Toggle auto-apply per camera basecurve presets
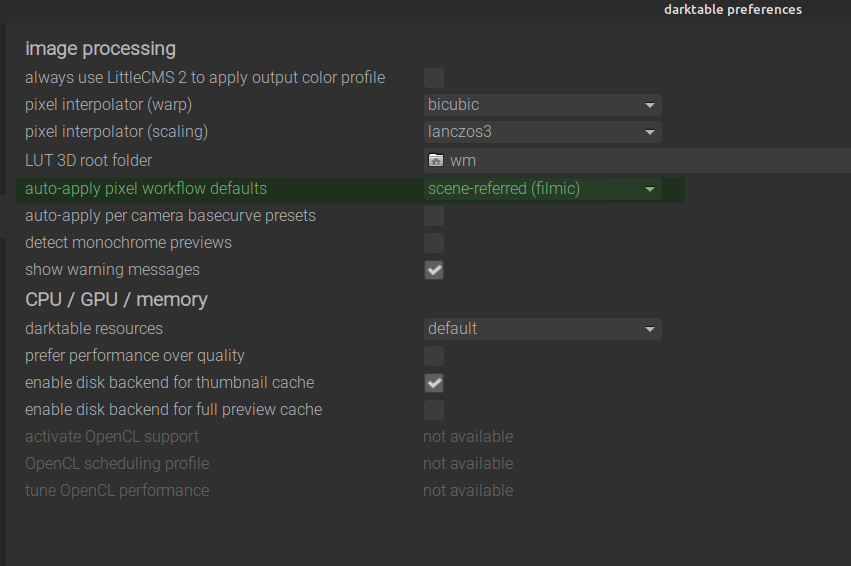Viewport: 851px width, 566px height. point(434,216)
